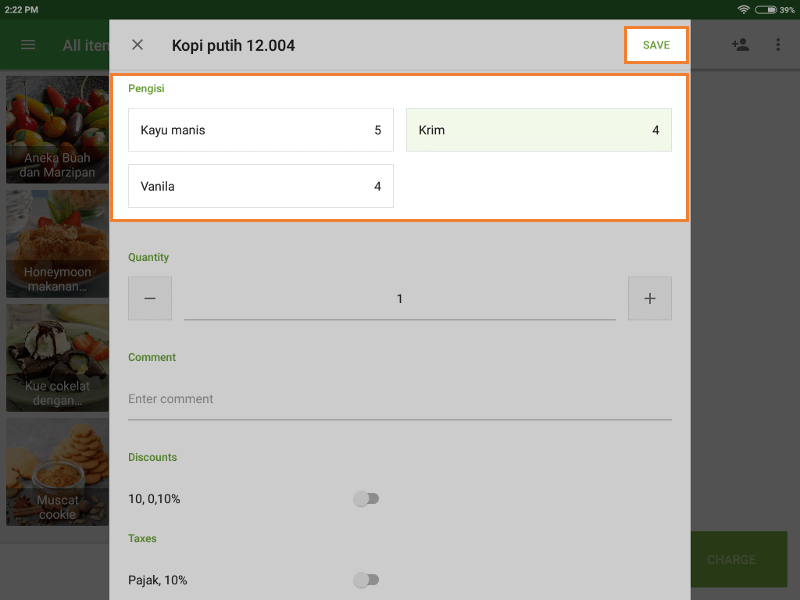Close the Kopi putih item dialog
Viewport: 800px width, 600px height.
pyautogui.click(x=138, y=45)
